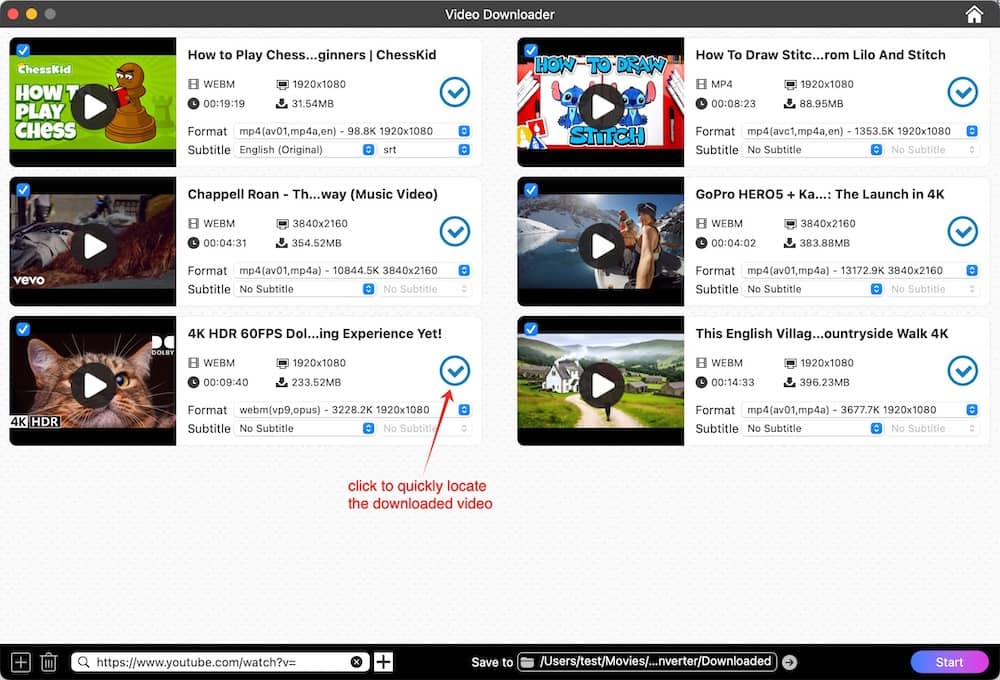
Task: Click the trash icon to clear tasks
Action: click(49, 661)
